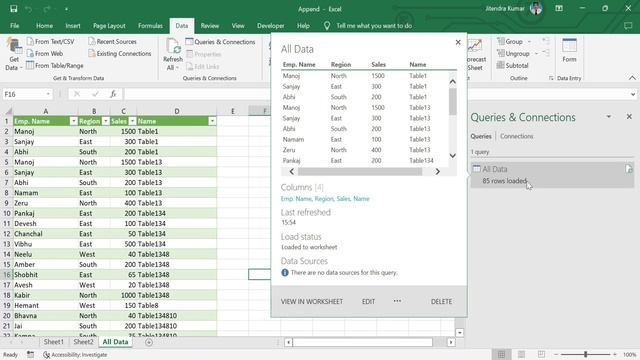Close the Queries & Connections pane
Screen dimensions: 640x360
[629, 117]
